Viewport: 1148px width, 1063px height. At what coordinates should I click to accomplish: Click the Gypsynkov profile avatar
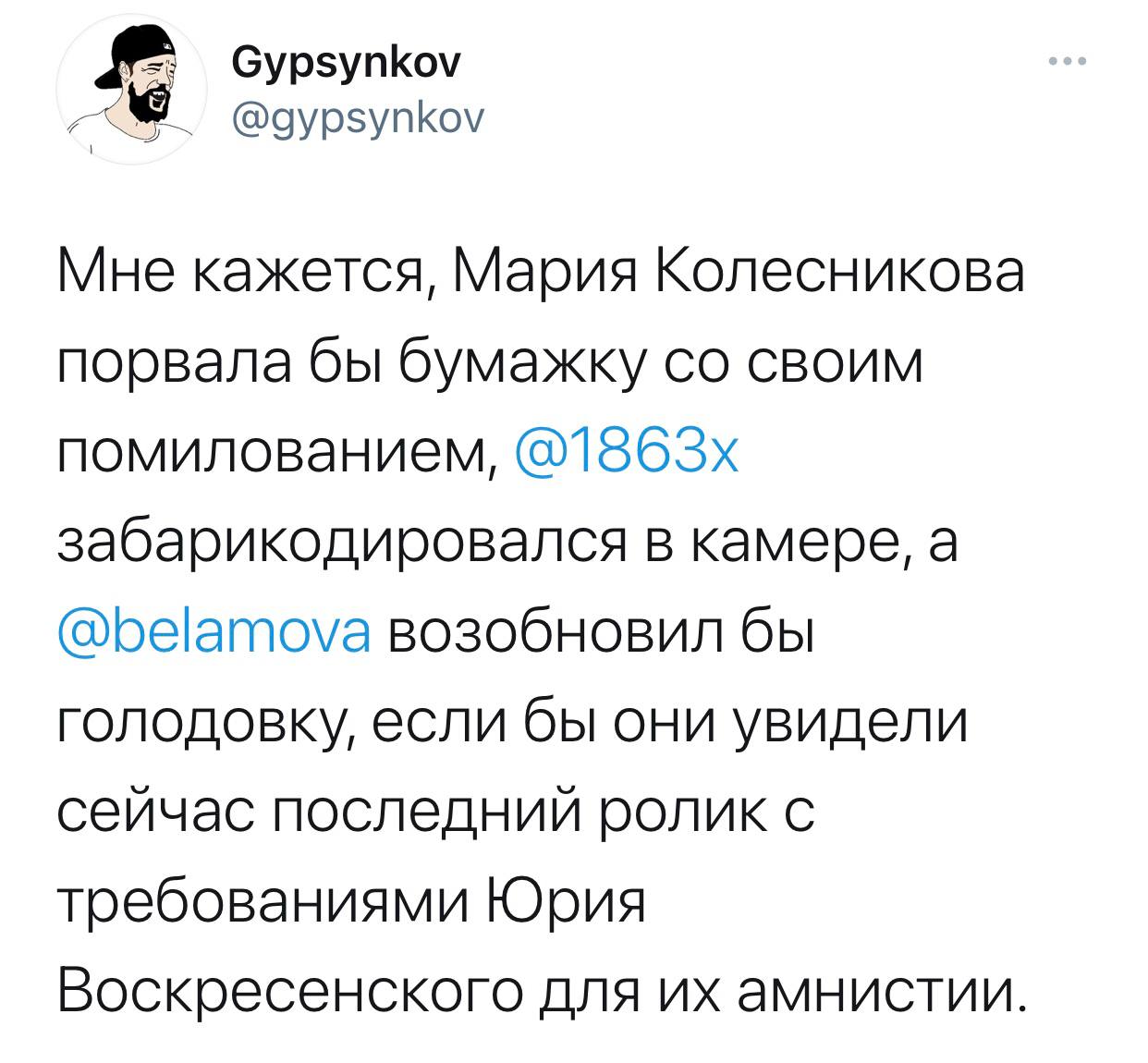coord(132,90)
